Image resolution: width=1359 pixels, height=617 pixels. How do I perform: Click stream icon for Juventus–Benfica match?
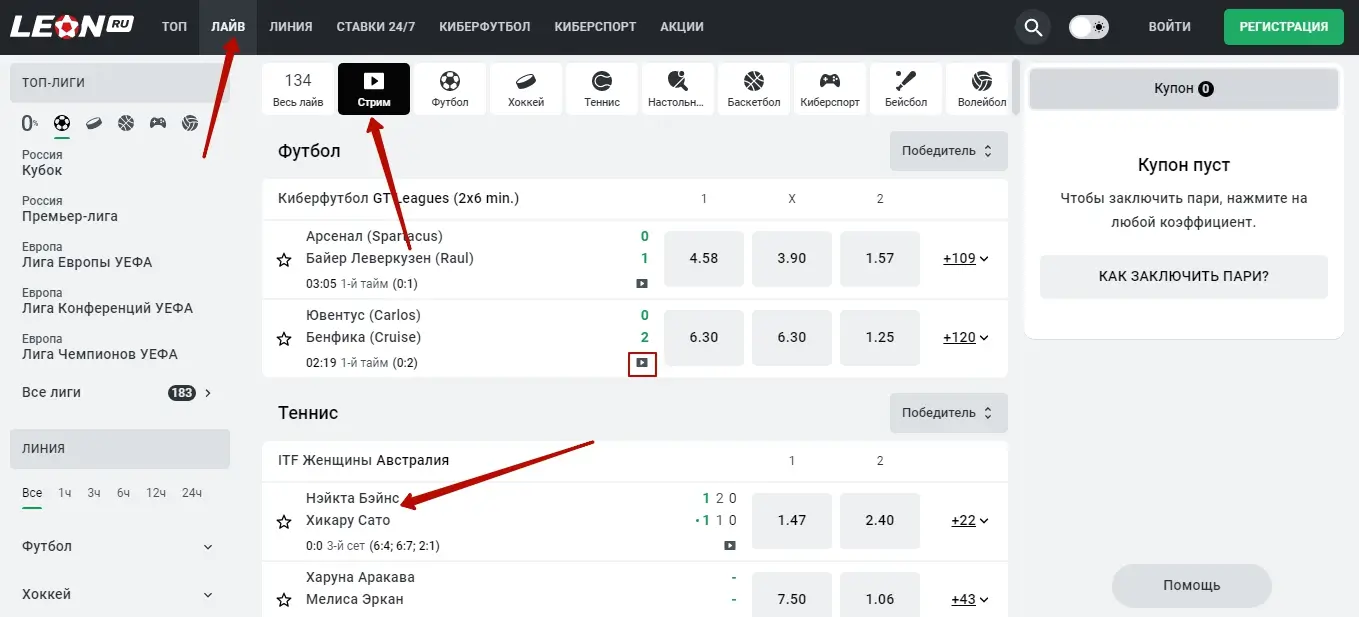point(642,363)
